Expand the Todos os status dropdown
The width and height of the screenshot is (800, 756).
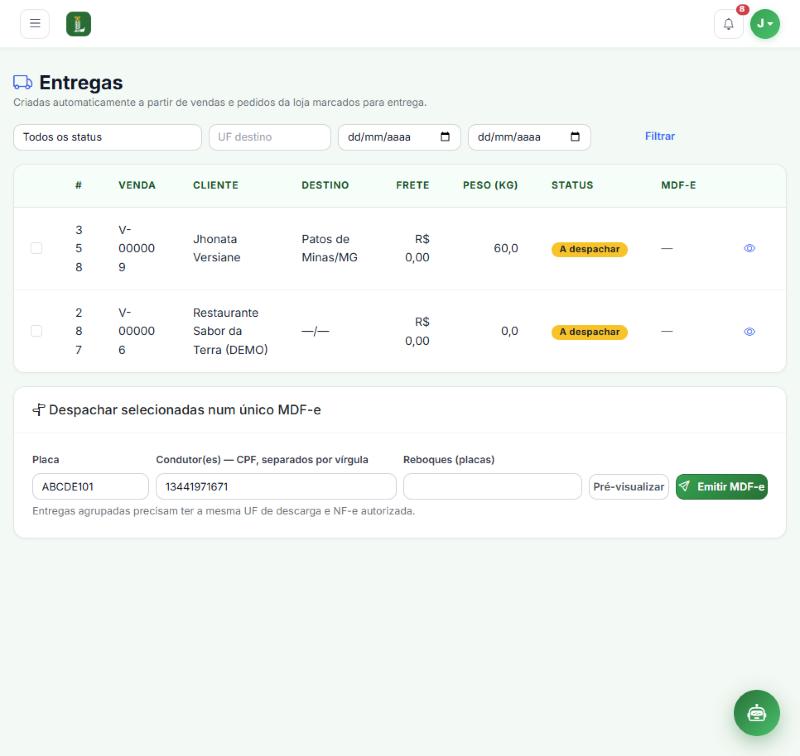pyautogui.click(x=108, y=137)
